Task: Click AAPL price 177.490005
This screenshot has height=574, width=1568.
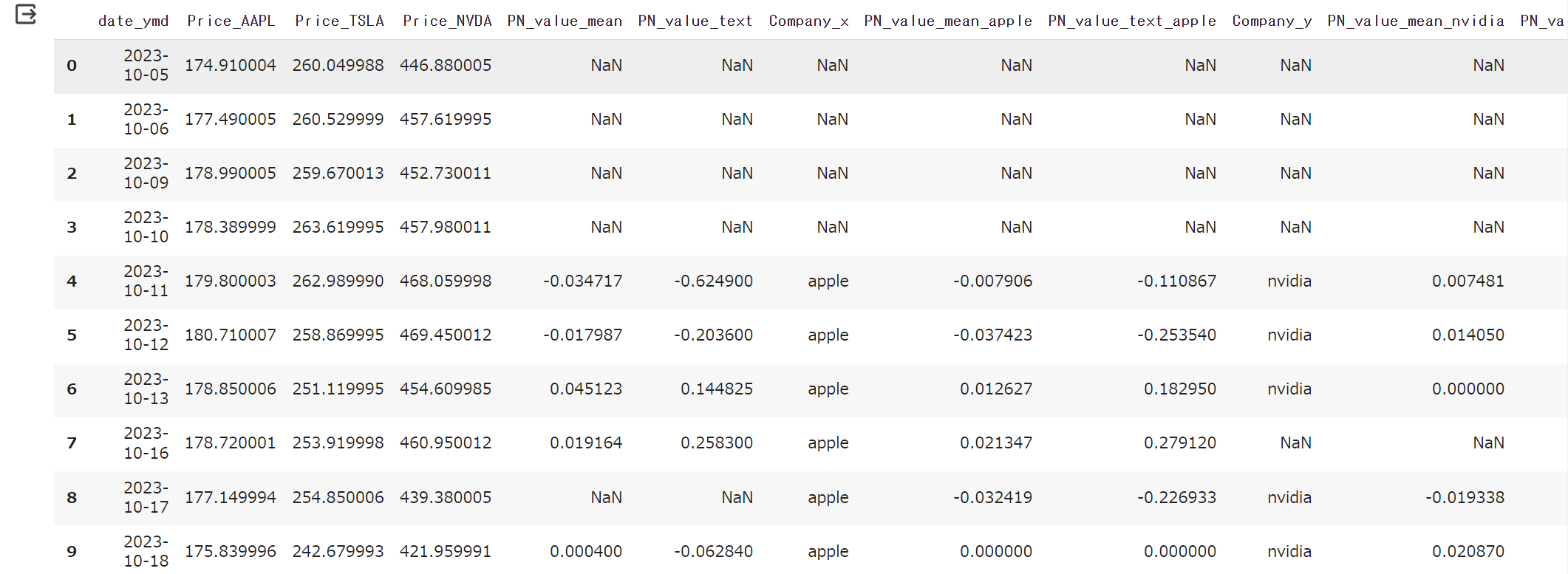Action: pos(230,120)
